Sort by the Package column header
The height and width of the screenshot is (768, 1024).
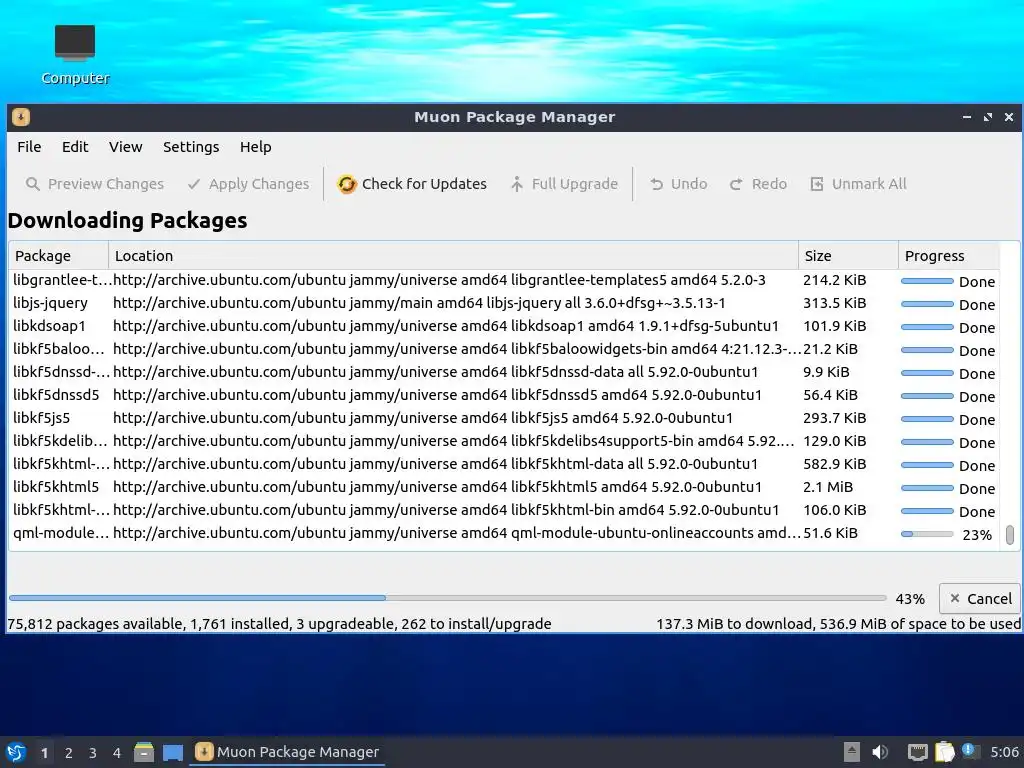coord(58,256)
